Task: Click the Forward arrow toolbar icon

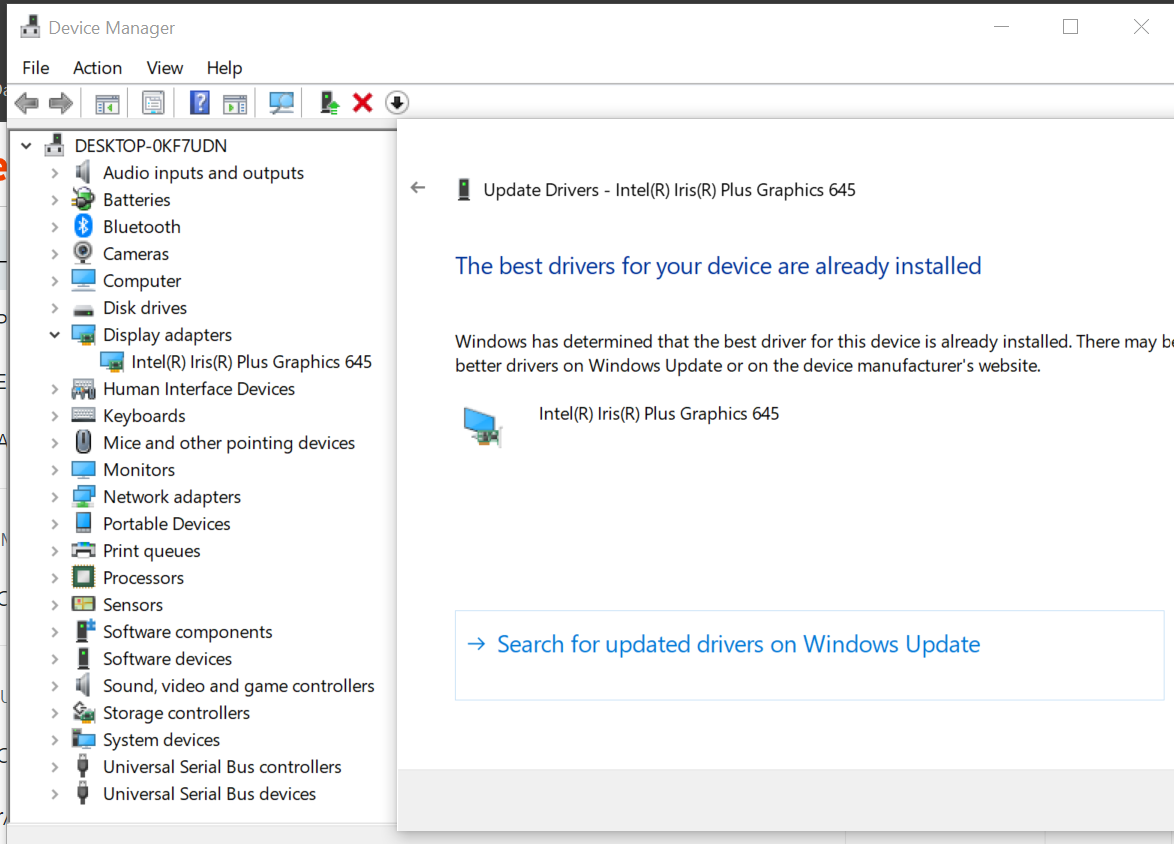Action: tap(61, 103)
